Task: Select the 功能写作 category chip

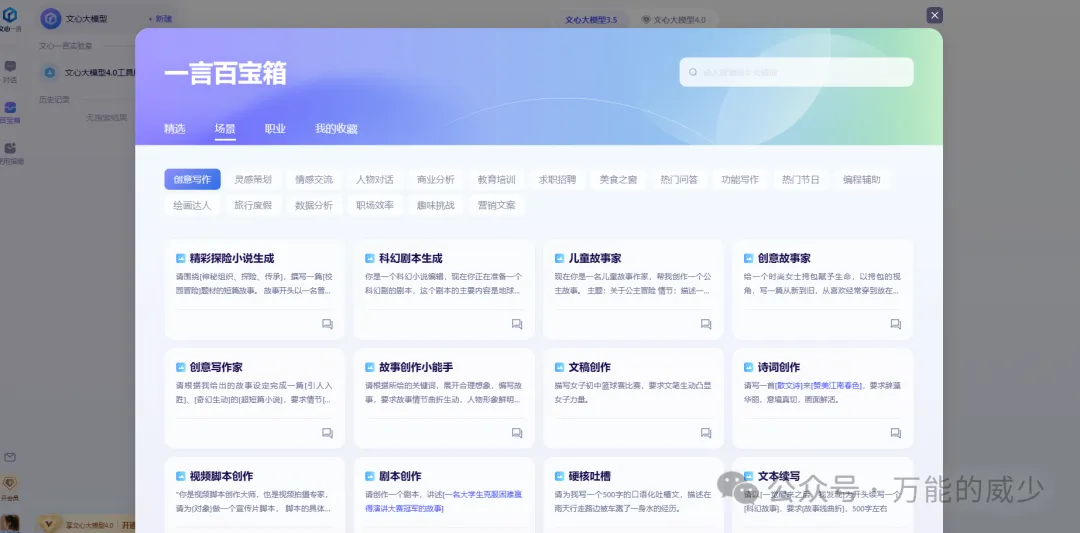Action: [740, 179]
